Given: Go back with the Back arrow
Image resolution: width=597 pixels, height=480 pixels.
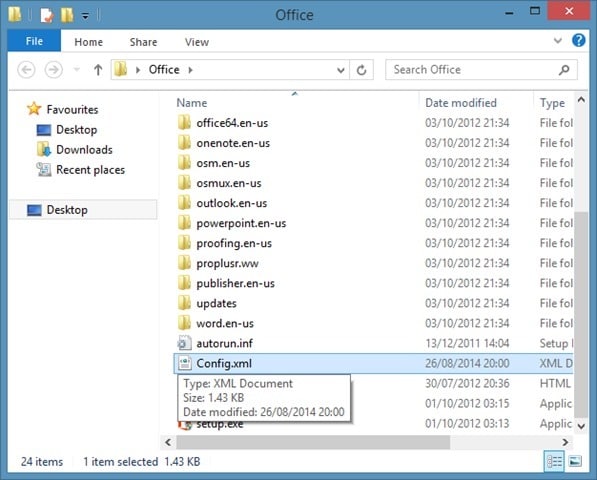Looking at the screenshot, I should pos(27,70).
